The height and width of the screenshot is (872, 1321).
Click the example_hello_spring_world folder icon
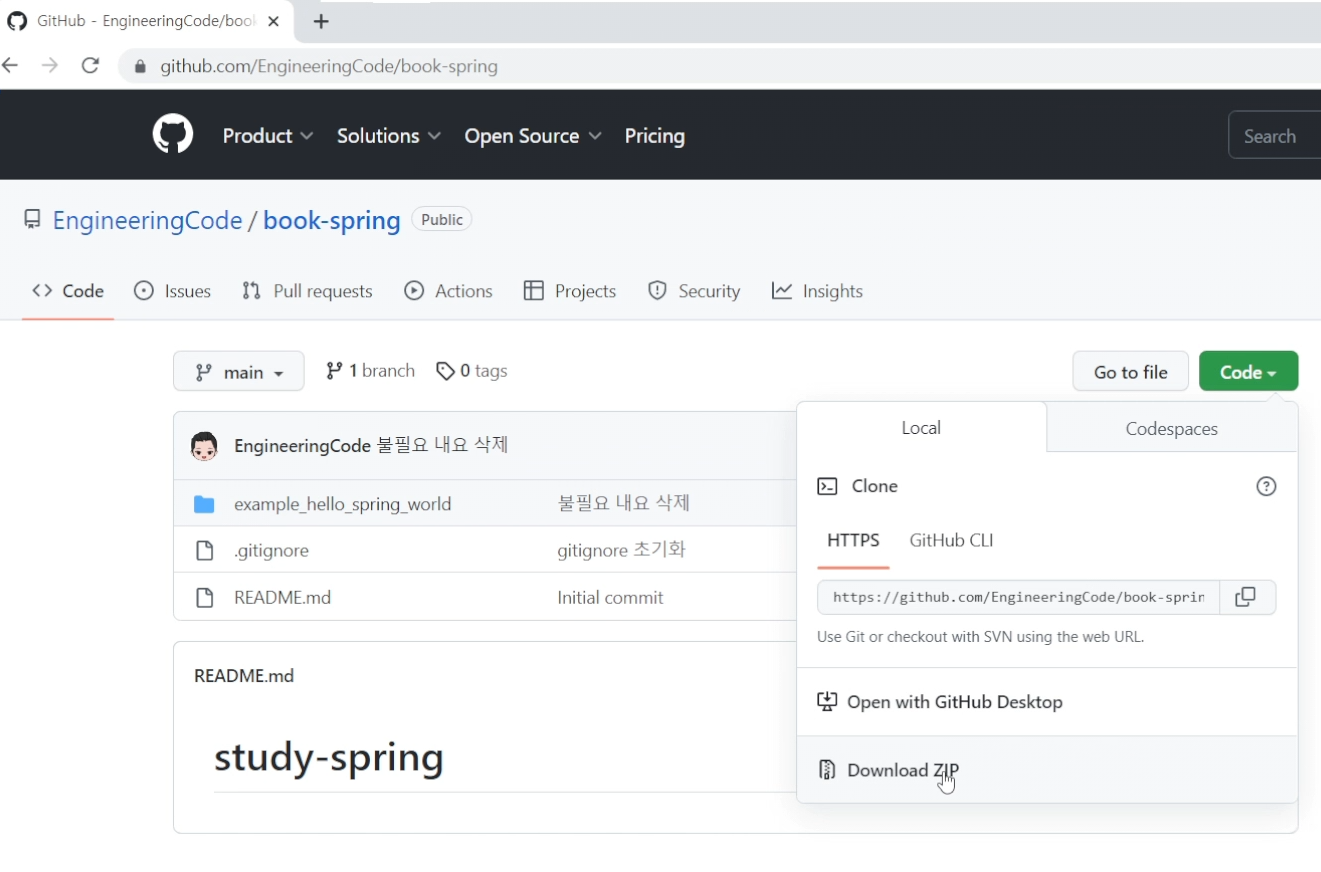[x=204, y=504]
